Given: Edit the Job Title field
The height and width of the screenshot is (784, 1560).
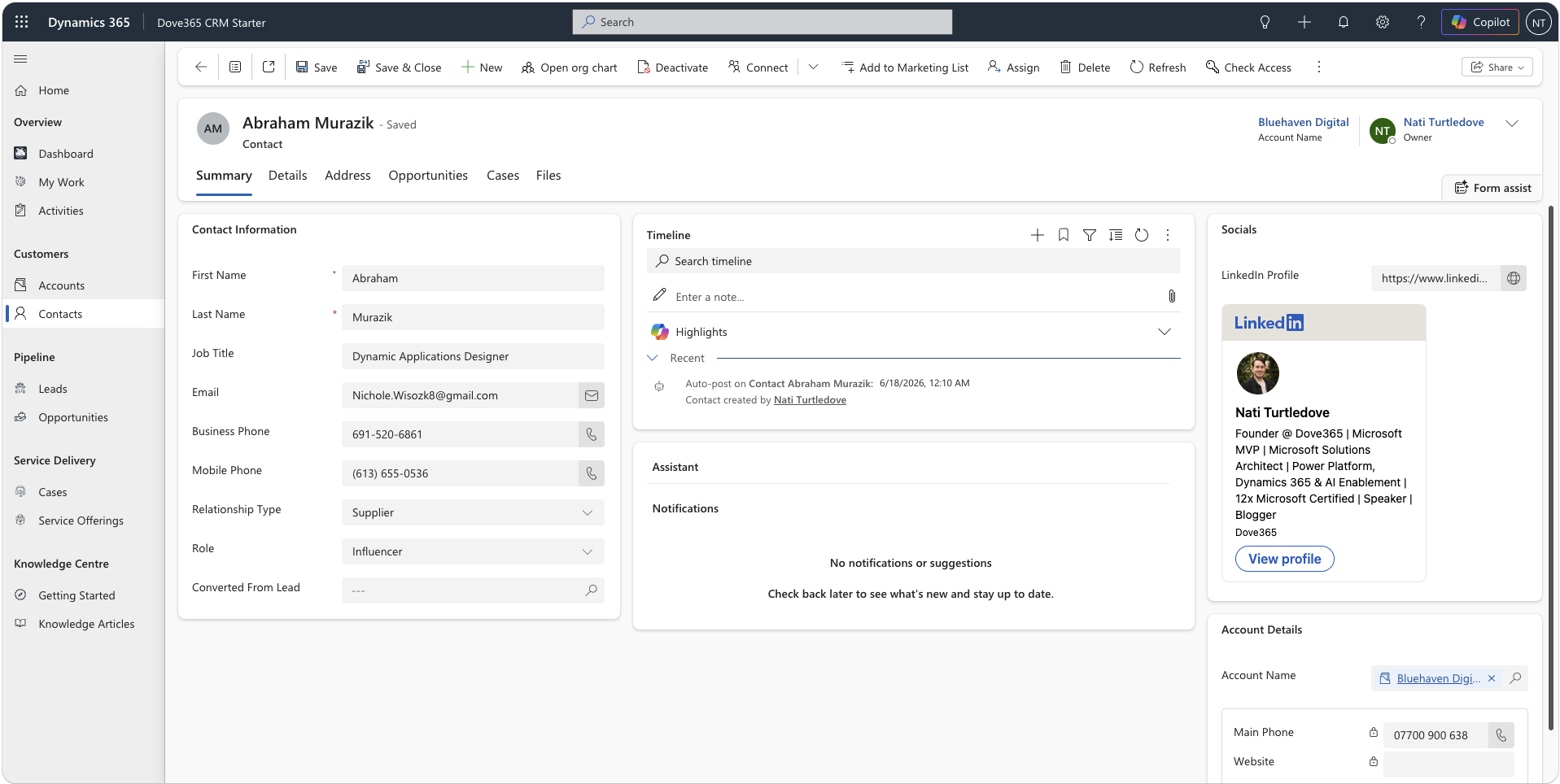Looking at the screenshot, I should click(x=473, y=356).
